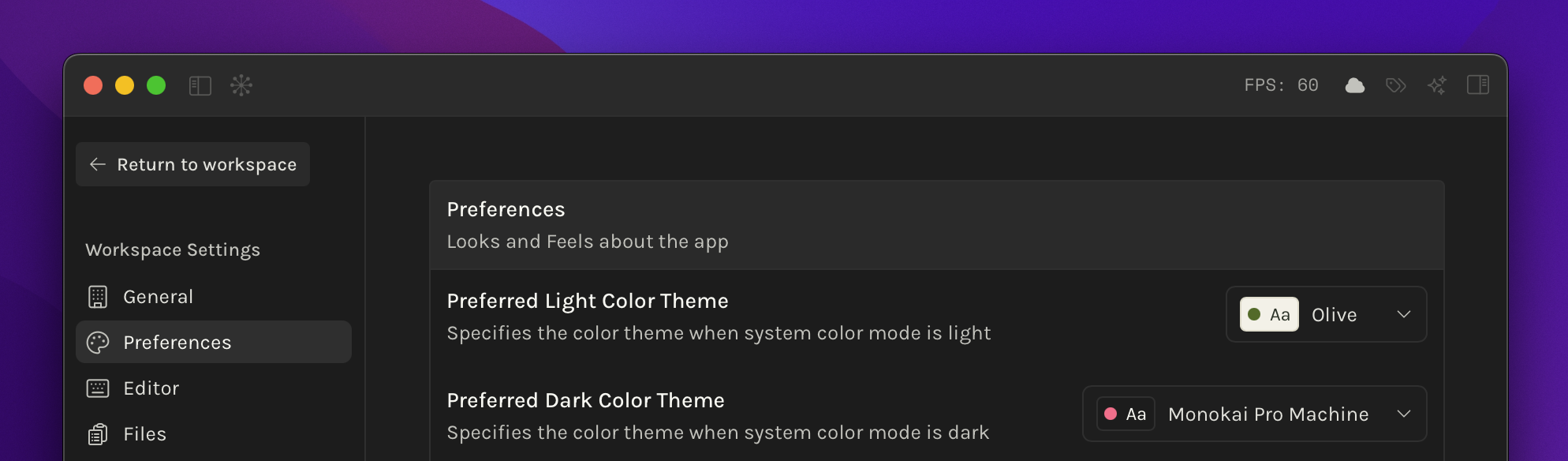Screen dimensions: 1568x461
Task: Open the tags icon in the title bar
Action: point(1396,85)
